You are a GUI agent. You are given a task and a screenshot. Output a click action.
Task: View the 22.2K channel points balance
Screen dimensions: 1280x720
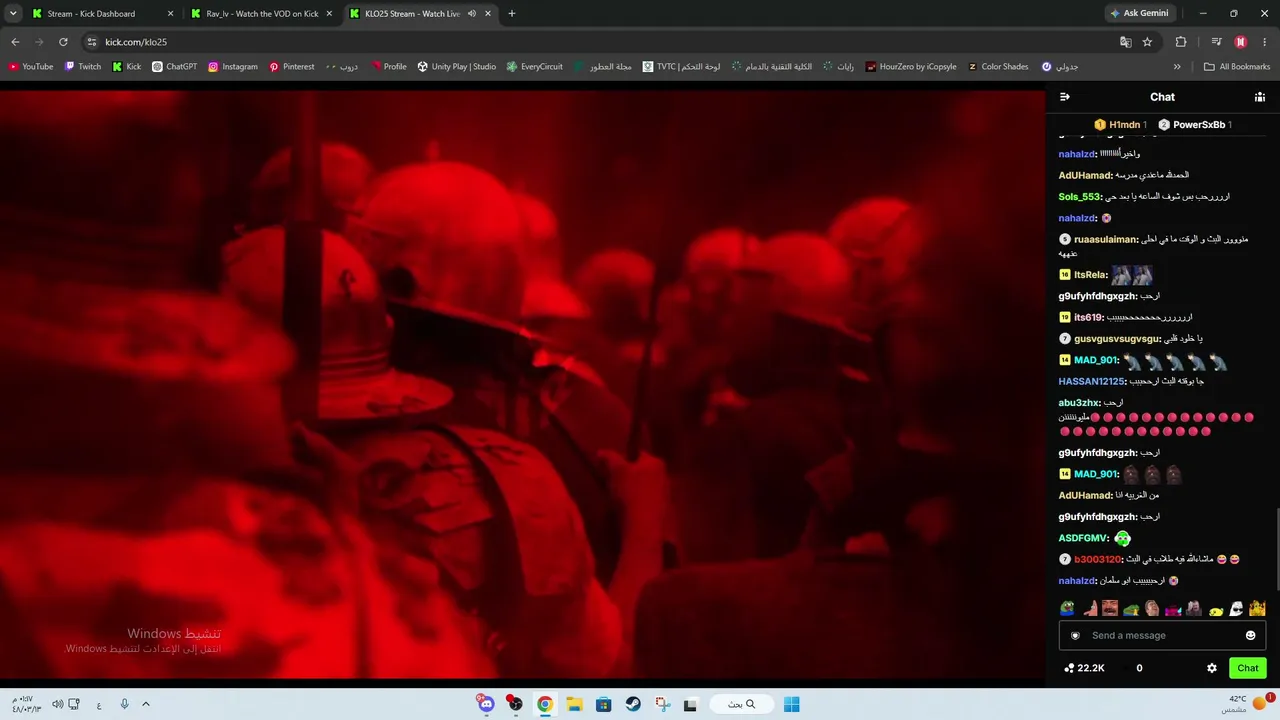(1084, 668)
